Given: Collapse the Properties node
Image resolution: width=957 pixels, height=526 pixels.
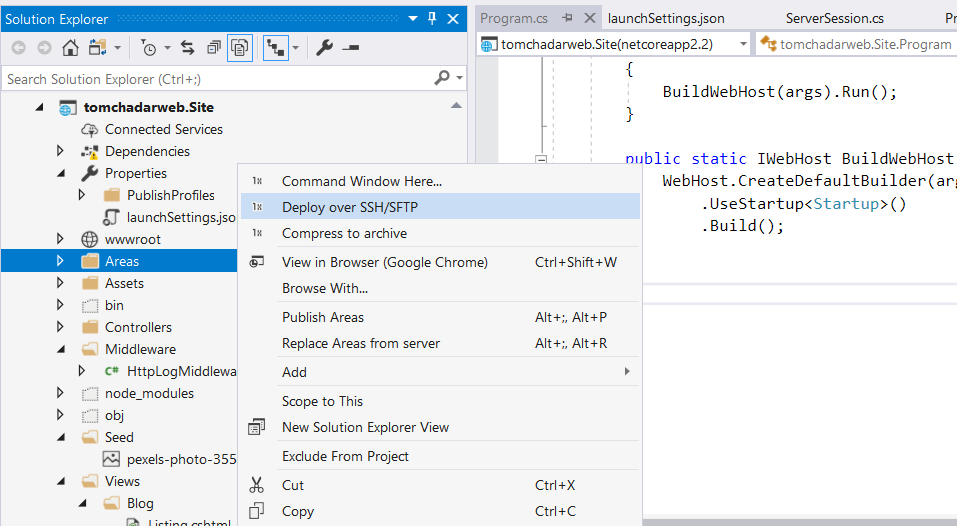Looking at the screenshot, I should point(61,173).
